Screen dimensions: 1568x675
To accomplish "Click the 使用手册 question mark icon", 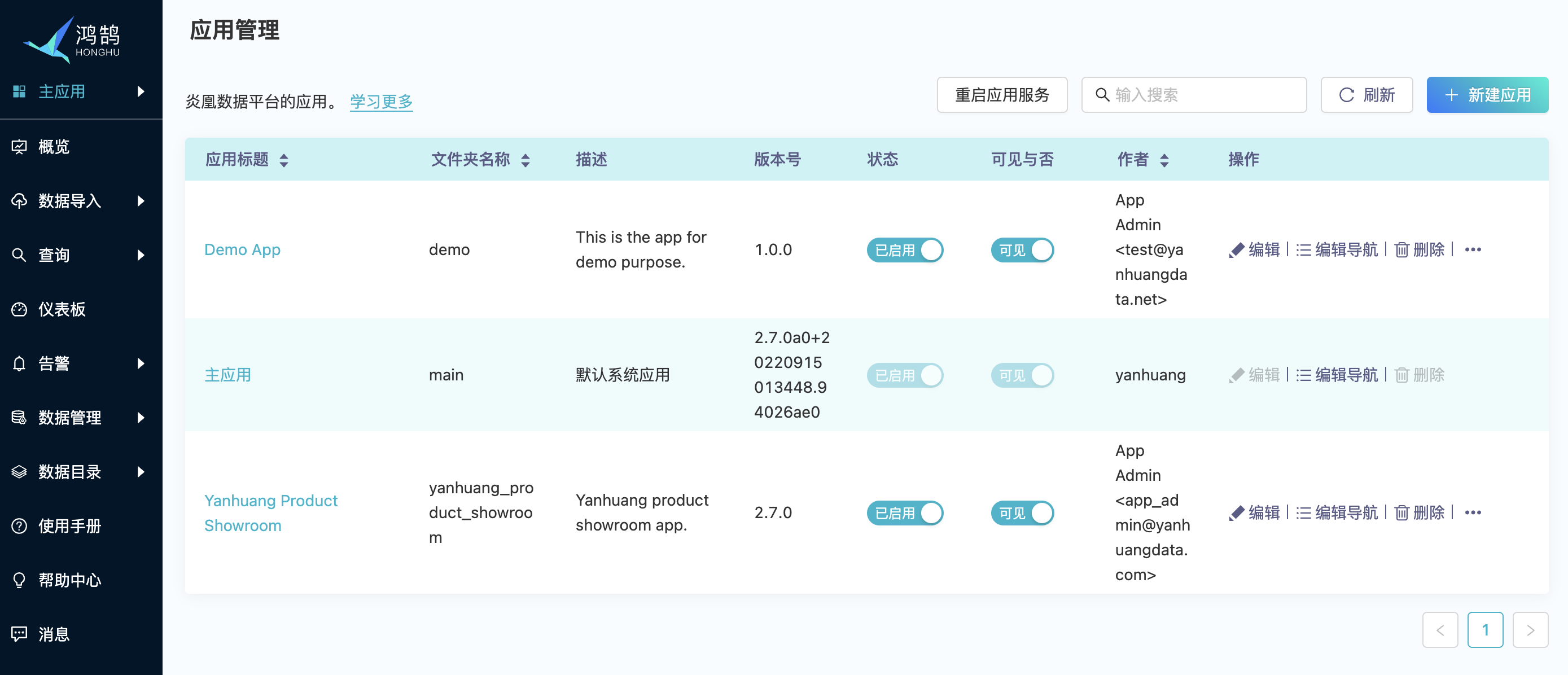I will pyautogui.click(x=20, y=526).
